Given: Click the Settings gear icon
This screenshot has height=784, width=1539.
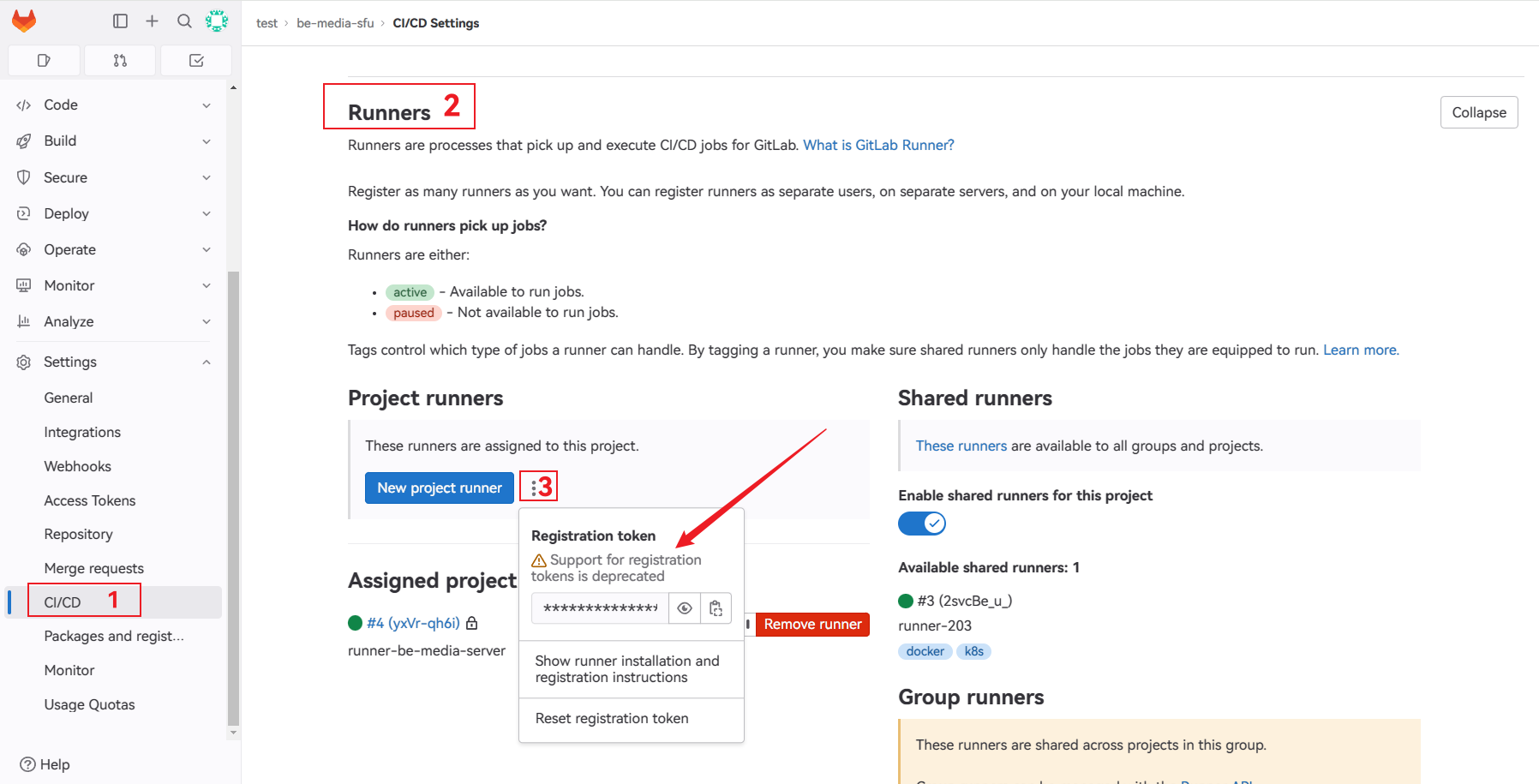Looking at the screenshot, I should (x=24, y=362).
